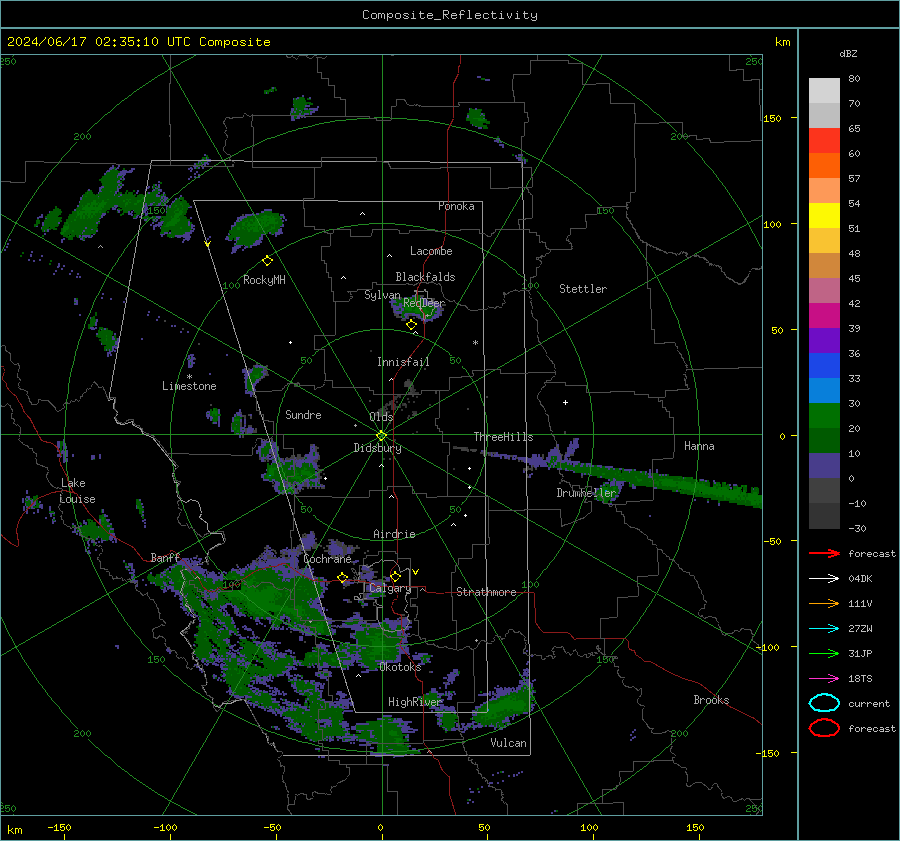Viewport: 900px width, 841px height.
Task: Select the royal blue swatch in dBZ legend
Action: [x=824, y=365]
